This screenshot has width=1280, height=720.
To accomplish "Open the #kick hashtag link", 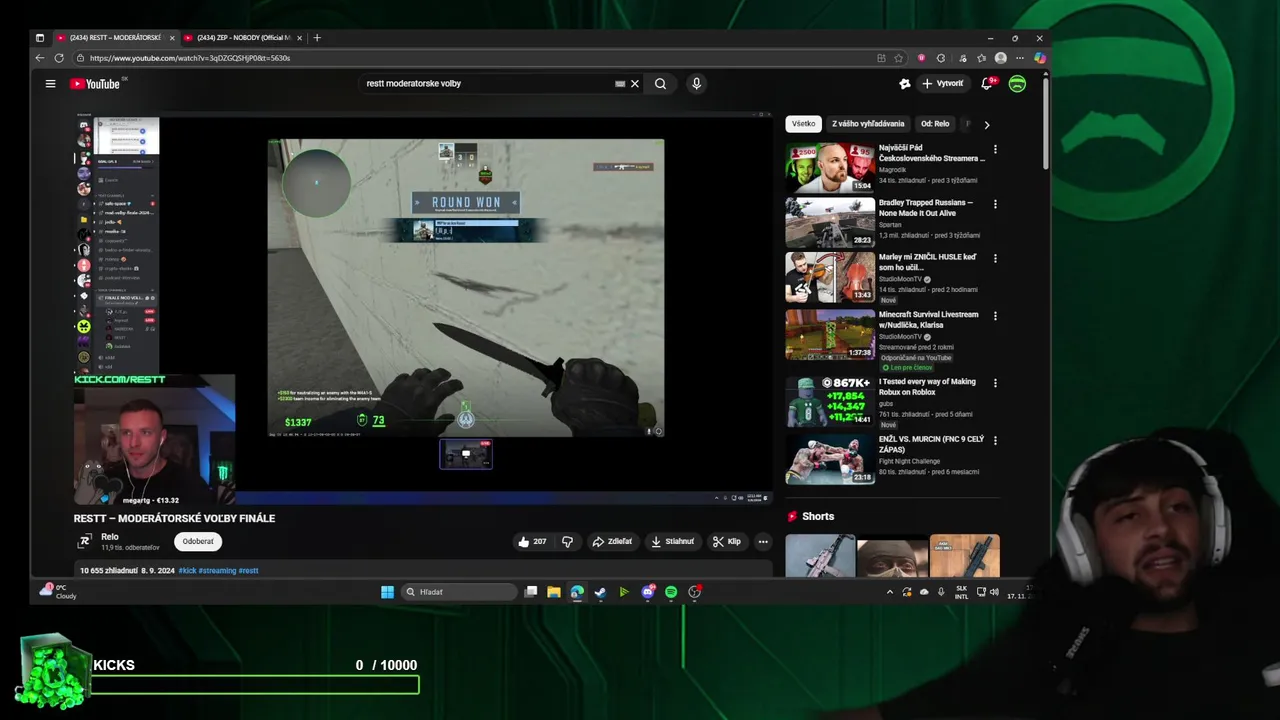I will (x=187, y=571).
